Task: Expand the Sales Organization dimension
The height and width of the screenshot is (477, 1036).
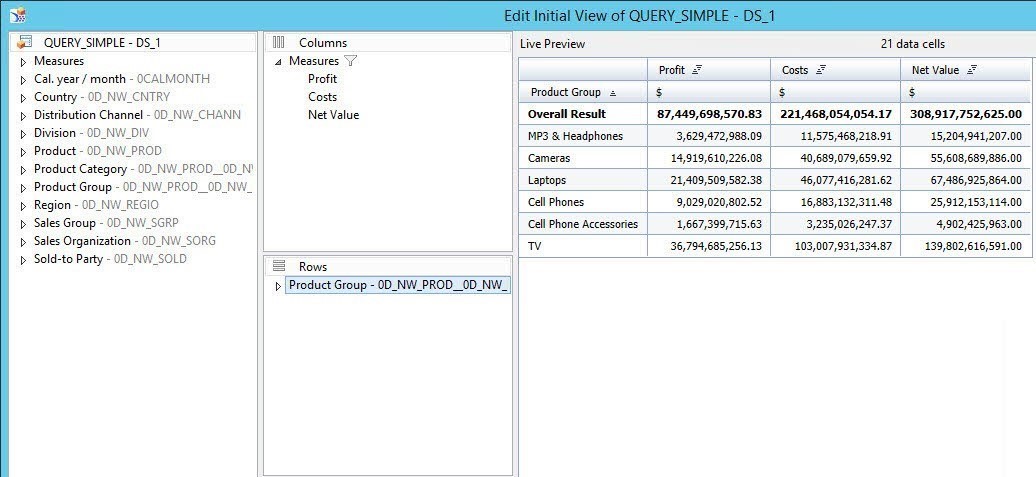Action: (x=24, y=242)
